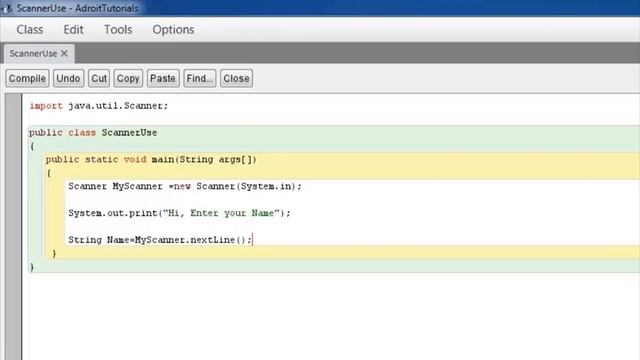Click the 'public class ScannerUse' line
The height and width of the screenshot is (360, 640).
(93, 133)
